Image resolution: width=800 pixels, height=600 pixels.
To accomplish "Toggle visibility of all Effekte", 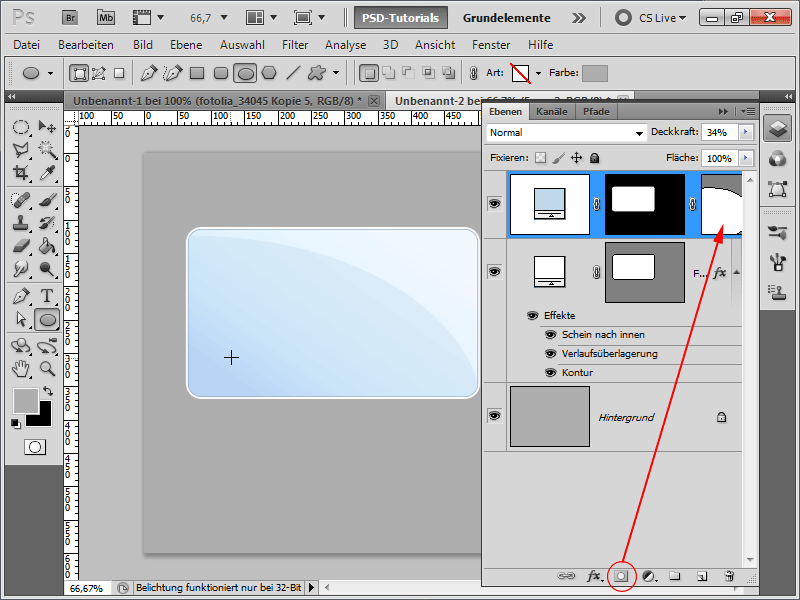I will pos(532,315).
